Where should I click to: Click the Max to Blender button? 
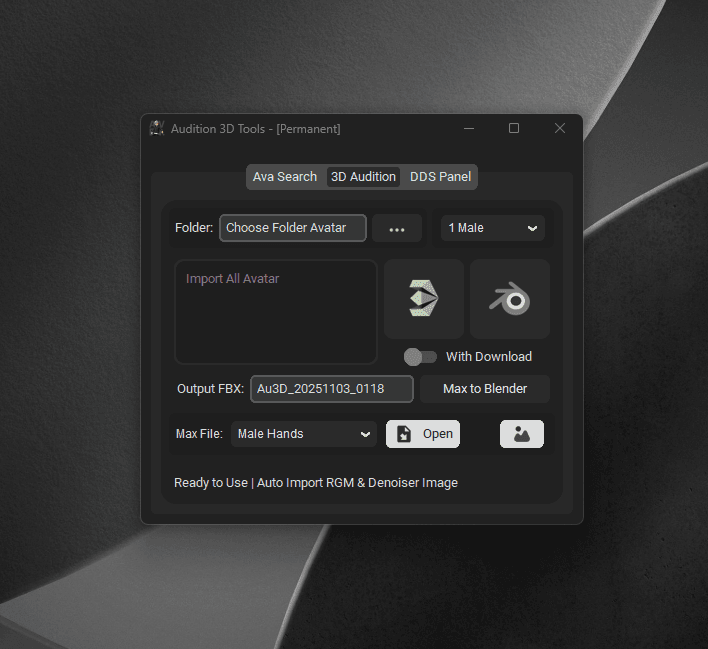[485, 389]
